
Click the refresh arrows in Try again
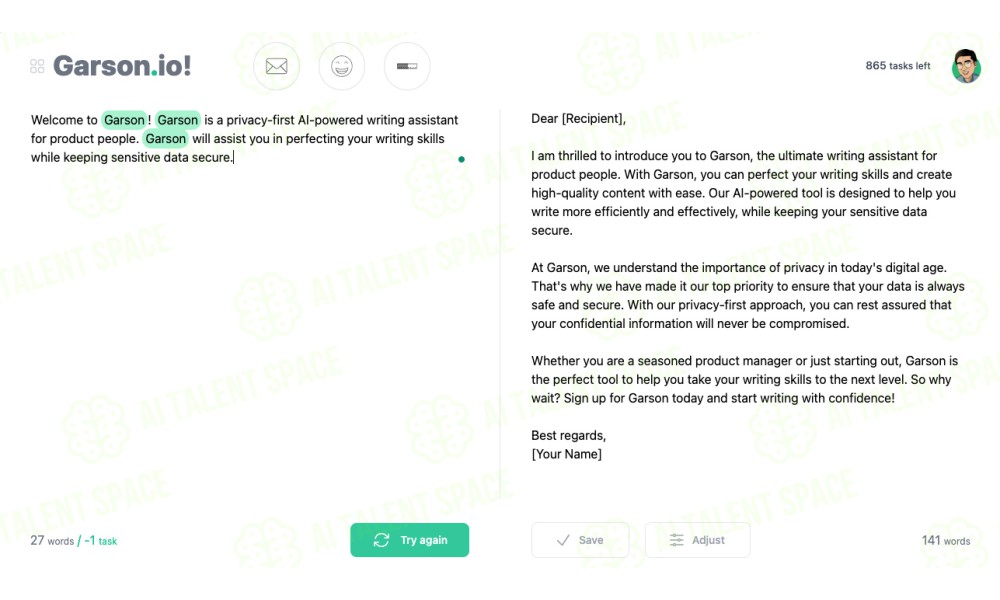pyautogui.click(x=381, y=540)
